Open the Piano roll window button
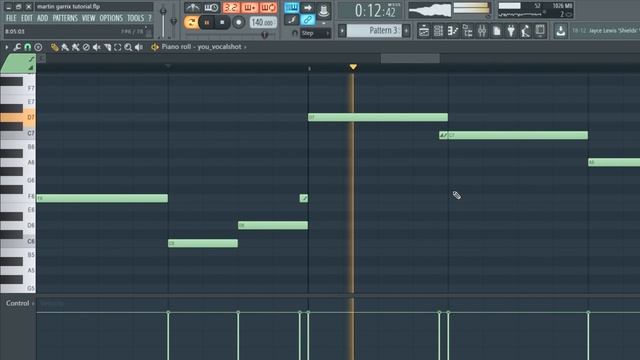The width and height of the screenshot is (640, 360). 453,31
